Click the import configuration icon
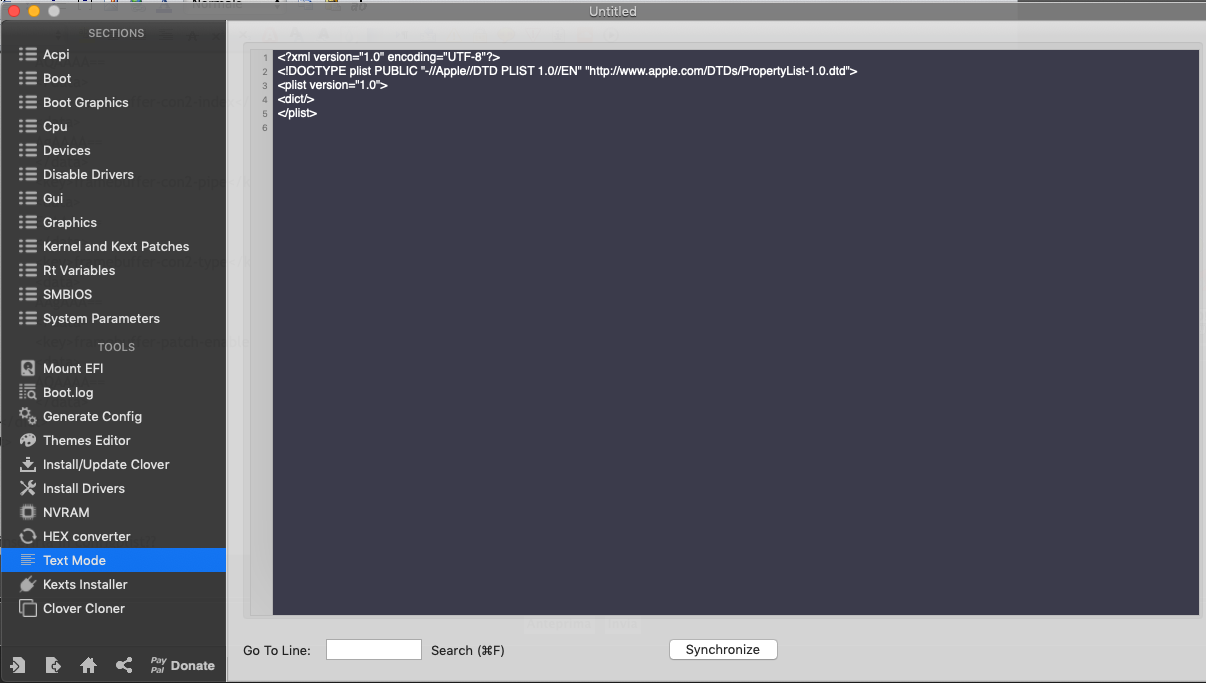 coord(18,665)
